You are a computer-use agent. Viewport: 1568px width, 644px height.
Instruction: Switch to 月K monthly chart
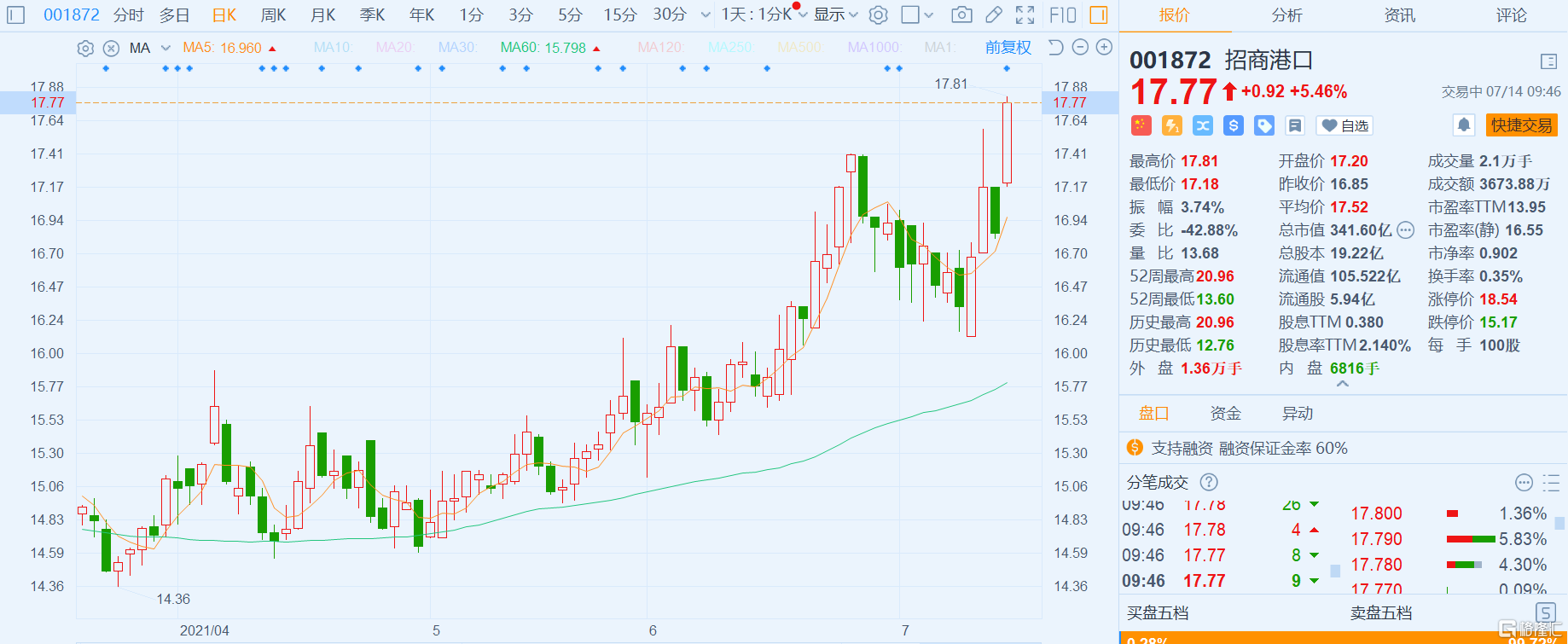coord(323,15)
